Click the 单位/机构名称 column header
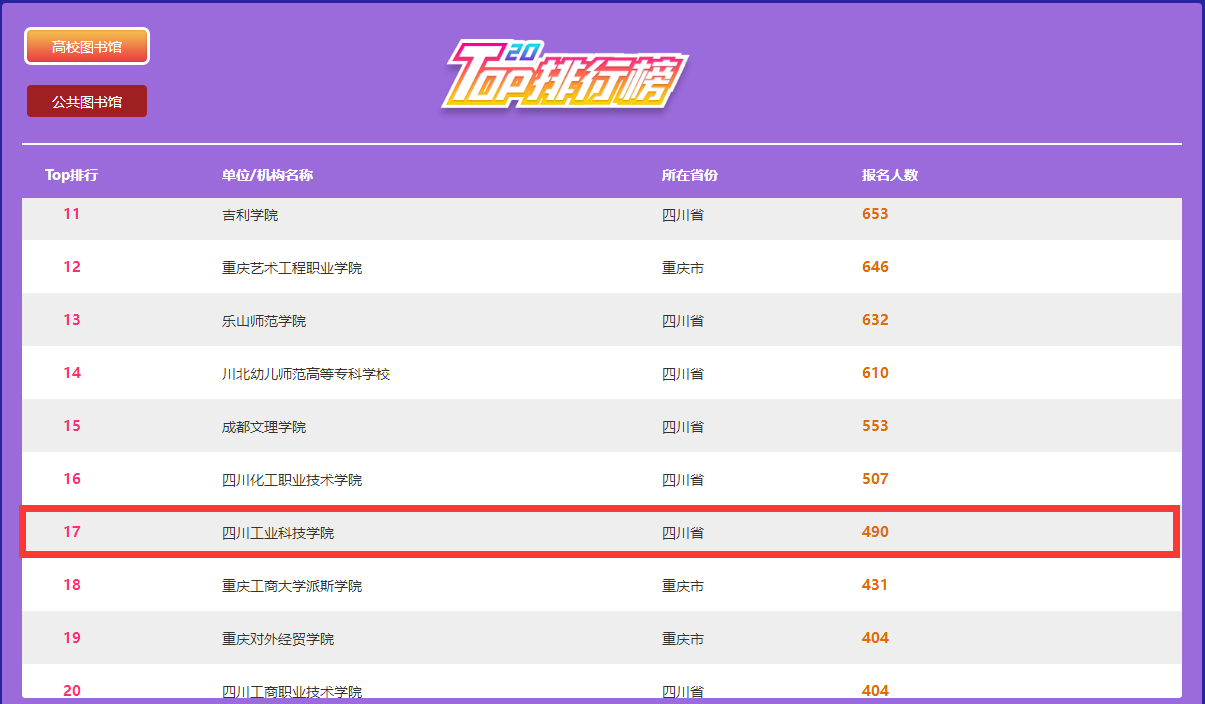This screenshot has height=704, width=1205. [267, 175]
